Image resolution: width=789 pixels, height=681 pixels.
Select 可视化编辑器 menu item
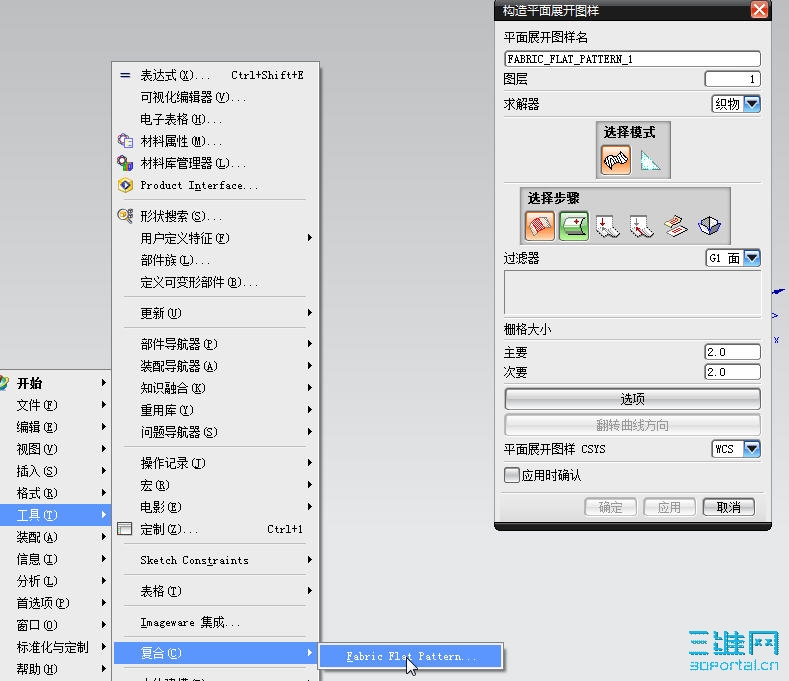click(x=216, y=97)
